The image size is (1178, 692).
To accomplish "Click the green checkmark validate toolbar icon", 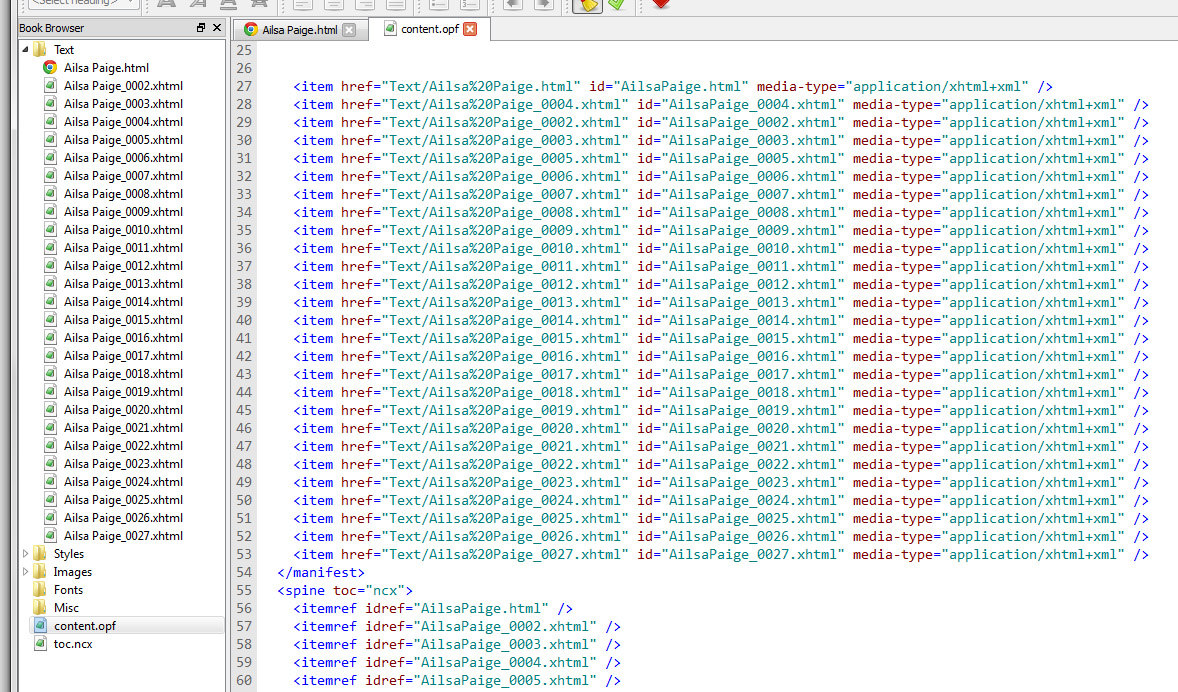I will point(617,5).
